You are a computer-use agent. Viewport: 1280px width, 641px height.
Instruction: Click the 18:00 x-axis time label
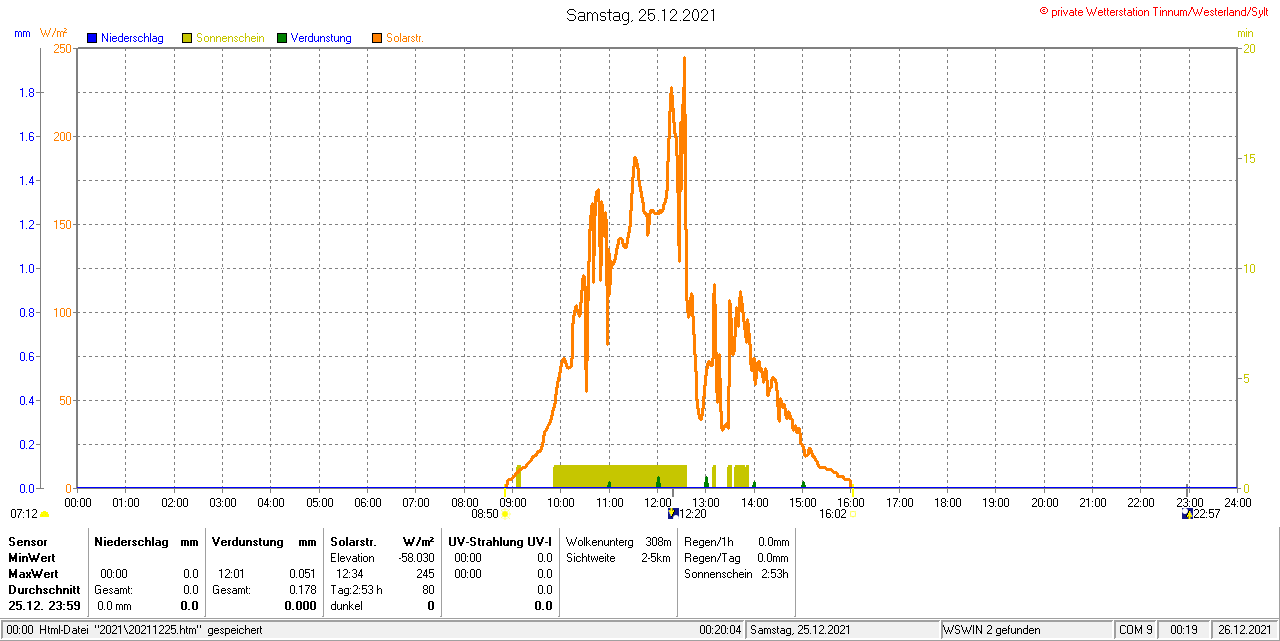click(x=948, y=502)
